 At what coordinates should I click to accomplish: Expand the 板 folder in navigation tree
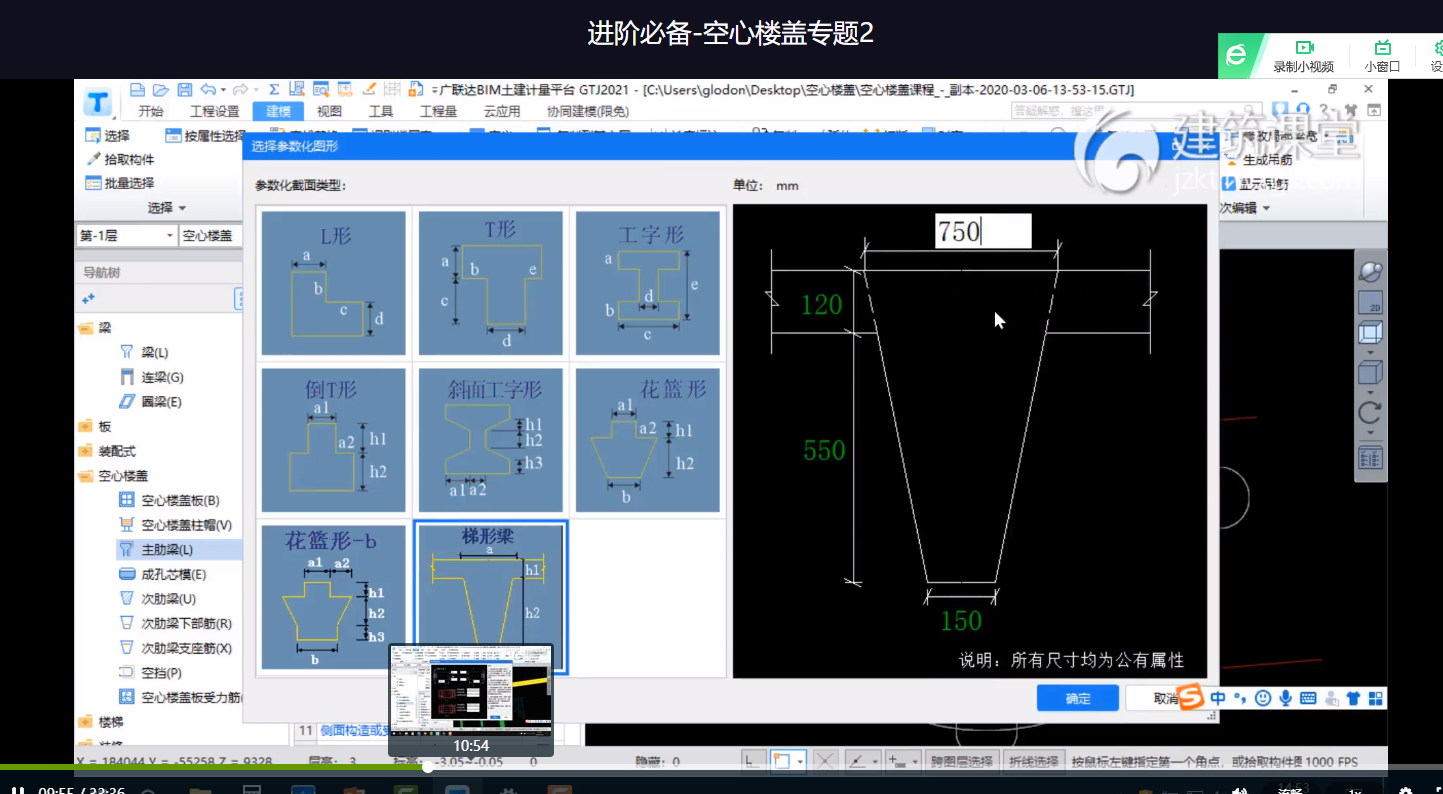pos(84,426)
